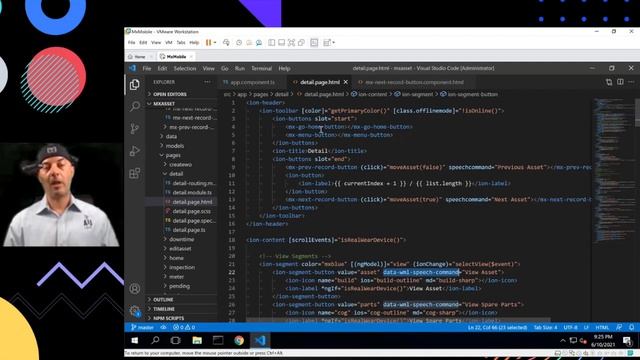The width and height of the screenshot is (640, 360).
Task: Open VMware Tabs menu
Action: [181, 42]
